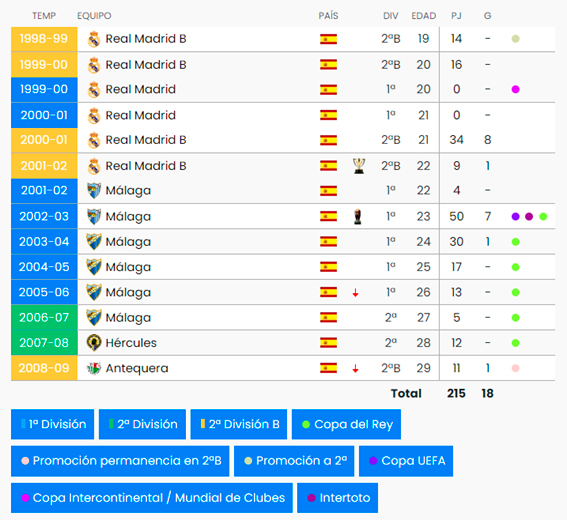The width and height of the screenshot is (567, 520).
Task: Click the Real Madrid crest in blue 2000-01 row
Action: pos(94,116)
